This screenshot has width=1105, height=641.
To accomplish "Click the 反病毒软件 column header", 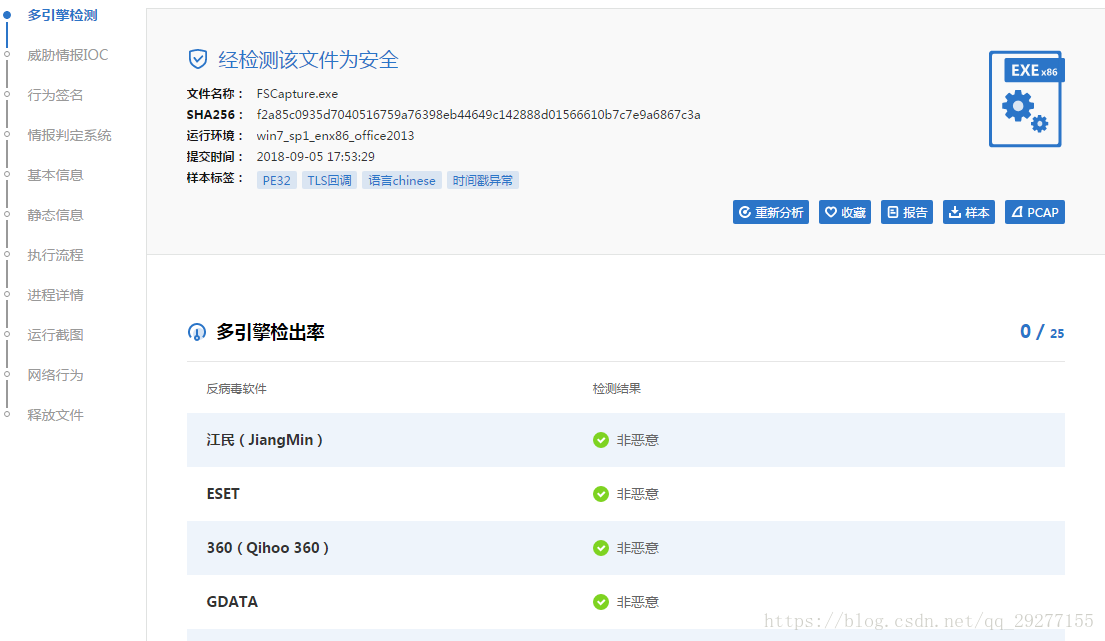I will (x=236, y=389).
